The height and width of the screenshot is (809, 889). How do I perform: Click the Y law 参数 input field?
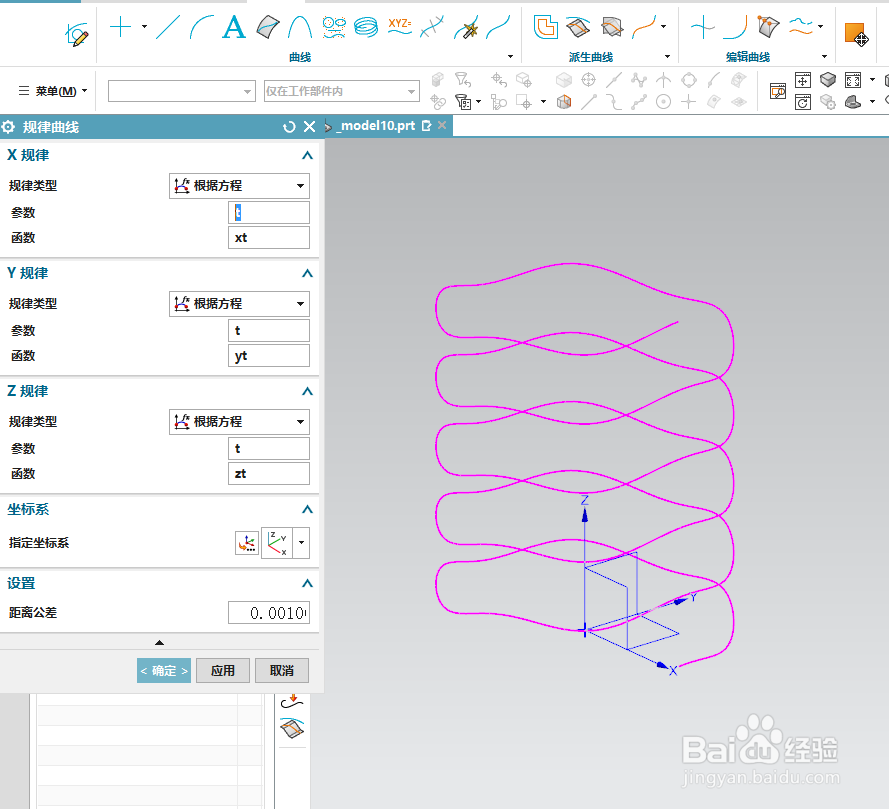point(269,331)
